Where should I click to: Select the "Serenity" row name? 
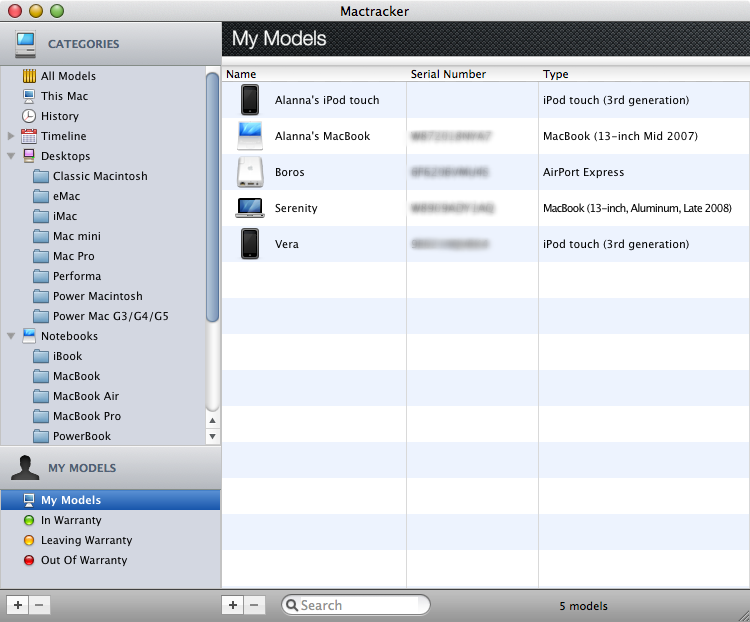[296, 208]
